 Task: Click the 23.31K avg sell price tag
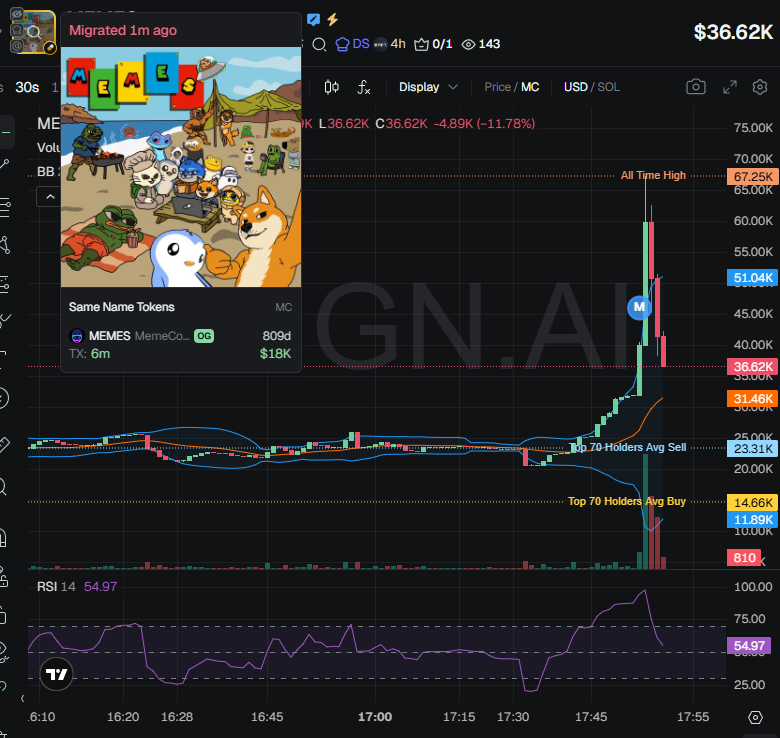753,449
